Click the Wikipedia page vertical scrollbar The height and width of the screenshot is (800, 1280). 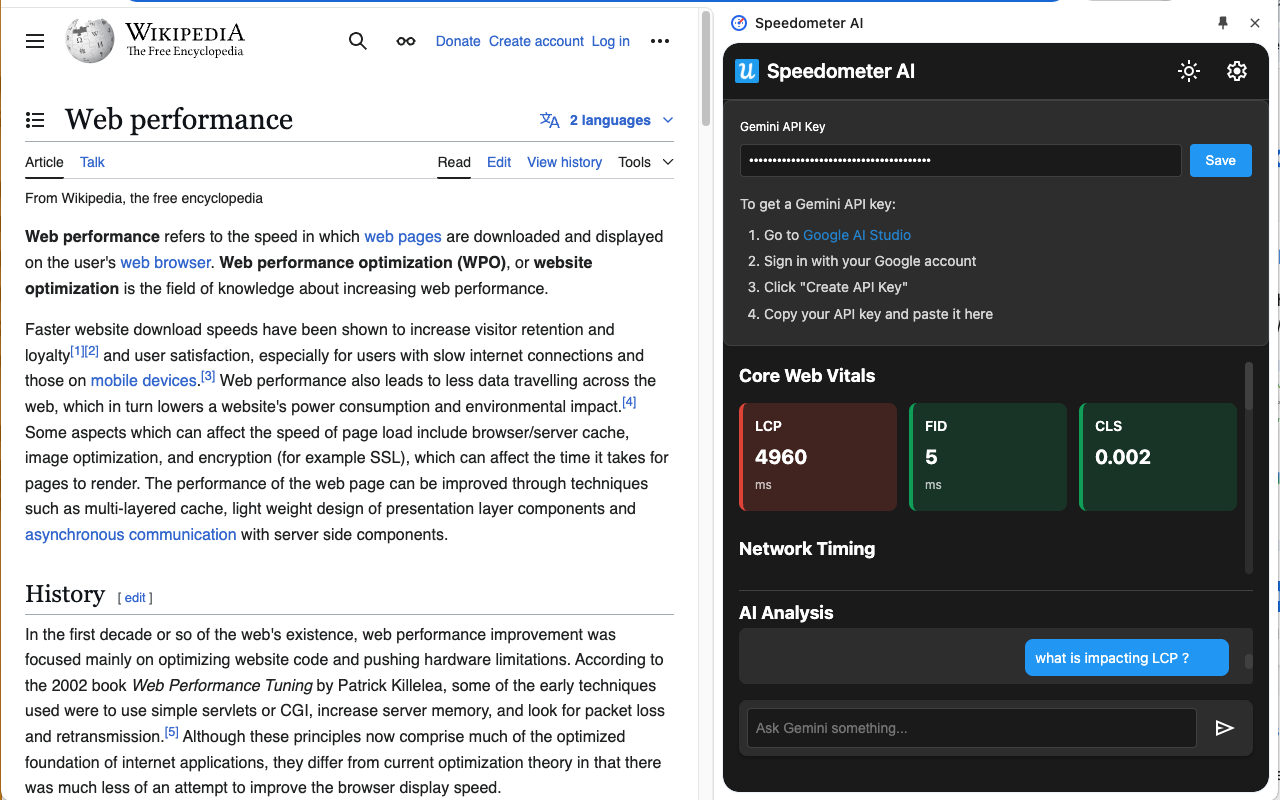706,67
